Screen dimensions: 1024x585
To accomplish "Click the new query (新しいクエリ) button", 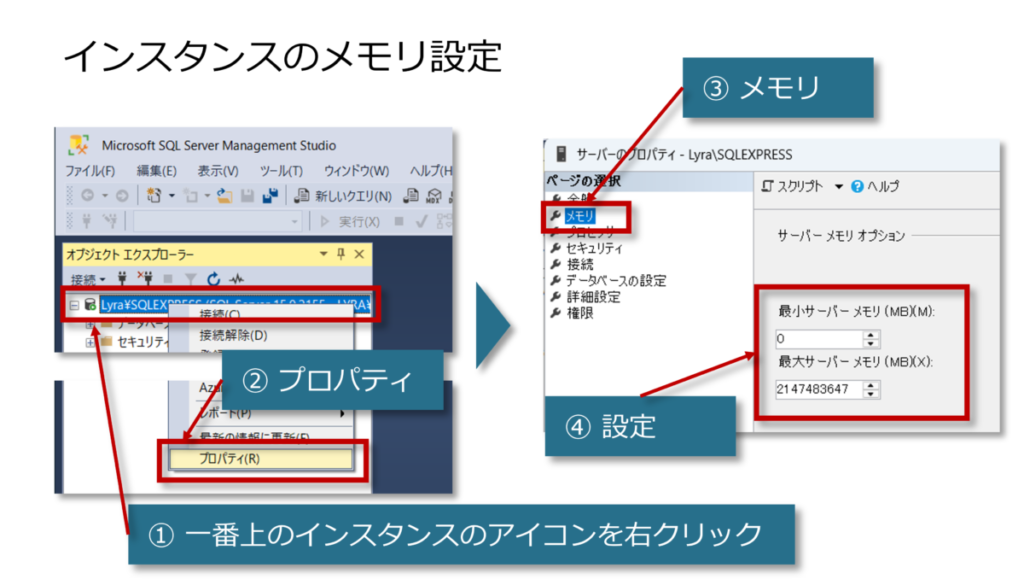I will [342, 196].
